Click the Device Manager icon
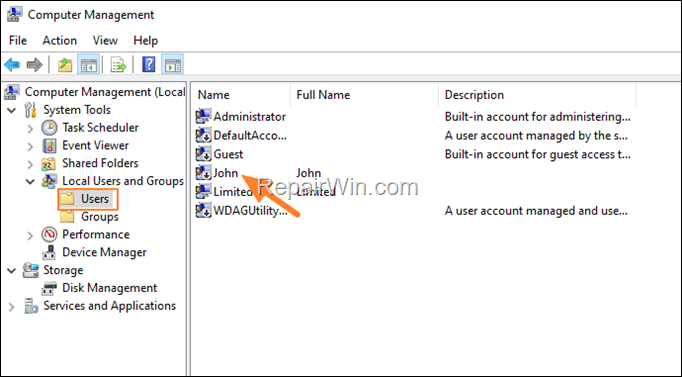Screen dimensions: 682x377 pos(49,253)
